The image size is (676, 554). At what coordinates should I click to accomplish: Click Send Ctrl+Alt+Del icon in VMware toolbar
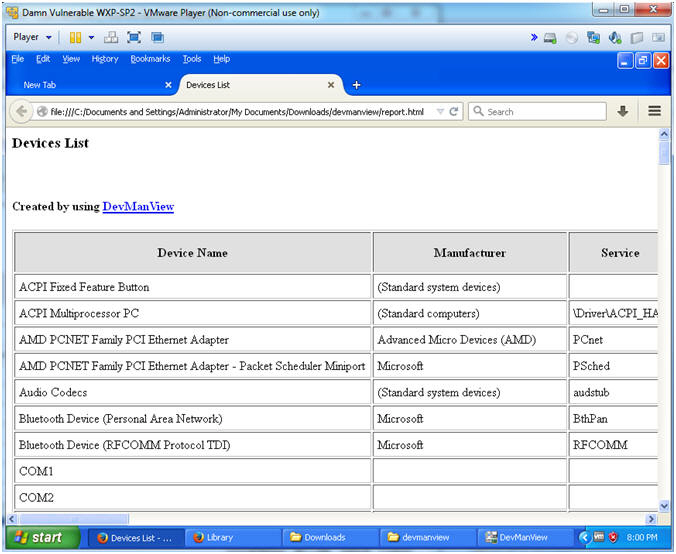coord(111,38)
